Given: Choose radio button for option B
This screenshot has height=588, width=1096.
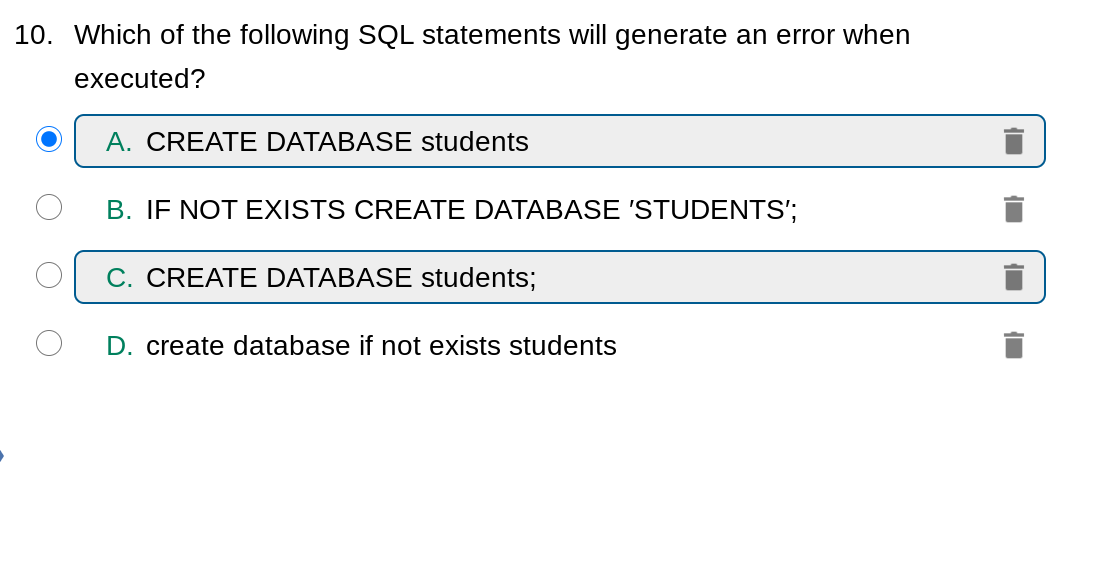Looking at the screenshot, I should point(49,207).
